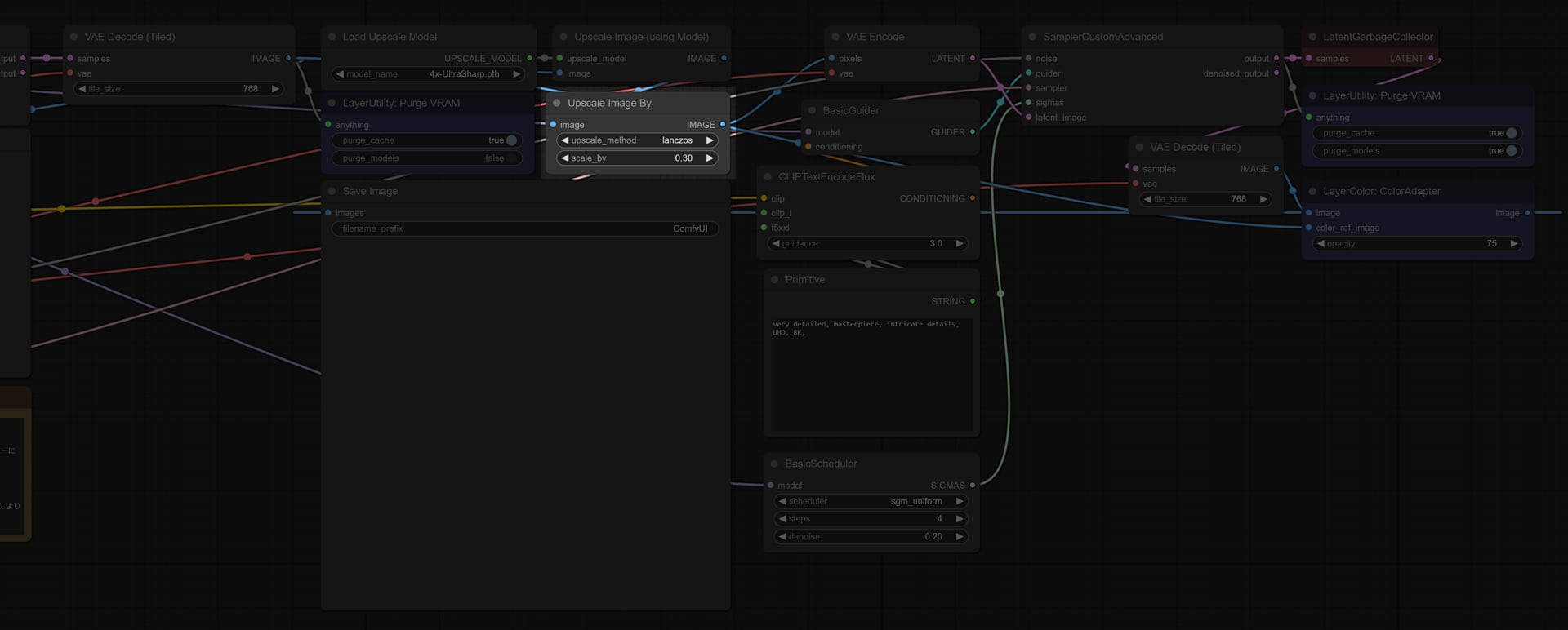The image size is (1568, 630).
Task: Decrease scale_by with left arrow
Action: tap(564, 158)
